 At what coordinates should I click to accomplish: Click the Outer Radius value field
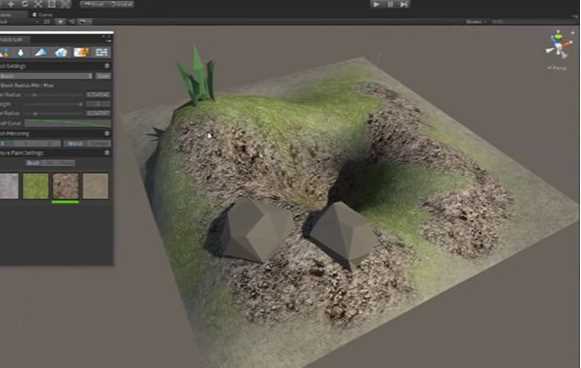tap(98, 95)
